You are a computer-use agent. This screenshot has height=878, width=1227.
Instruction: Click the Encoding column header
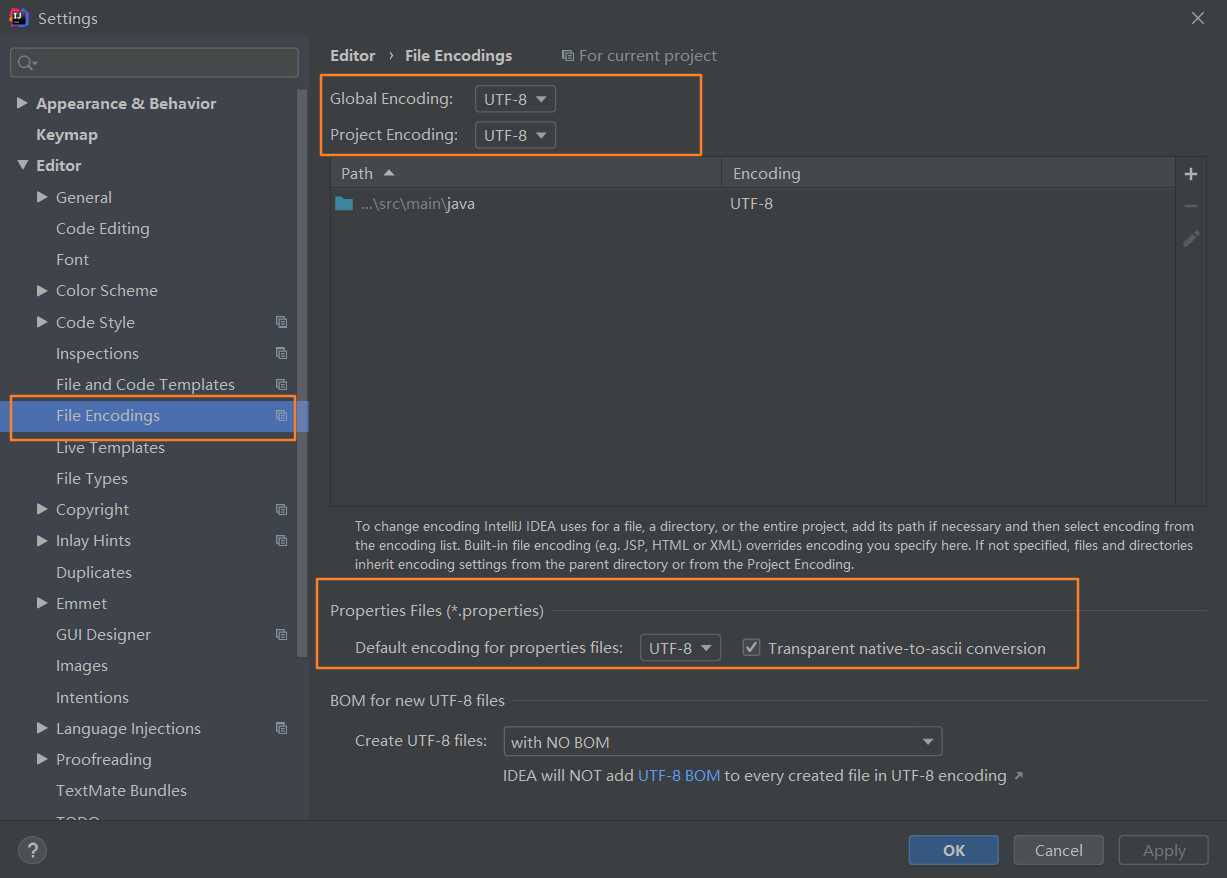pos(948,173)
